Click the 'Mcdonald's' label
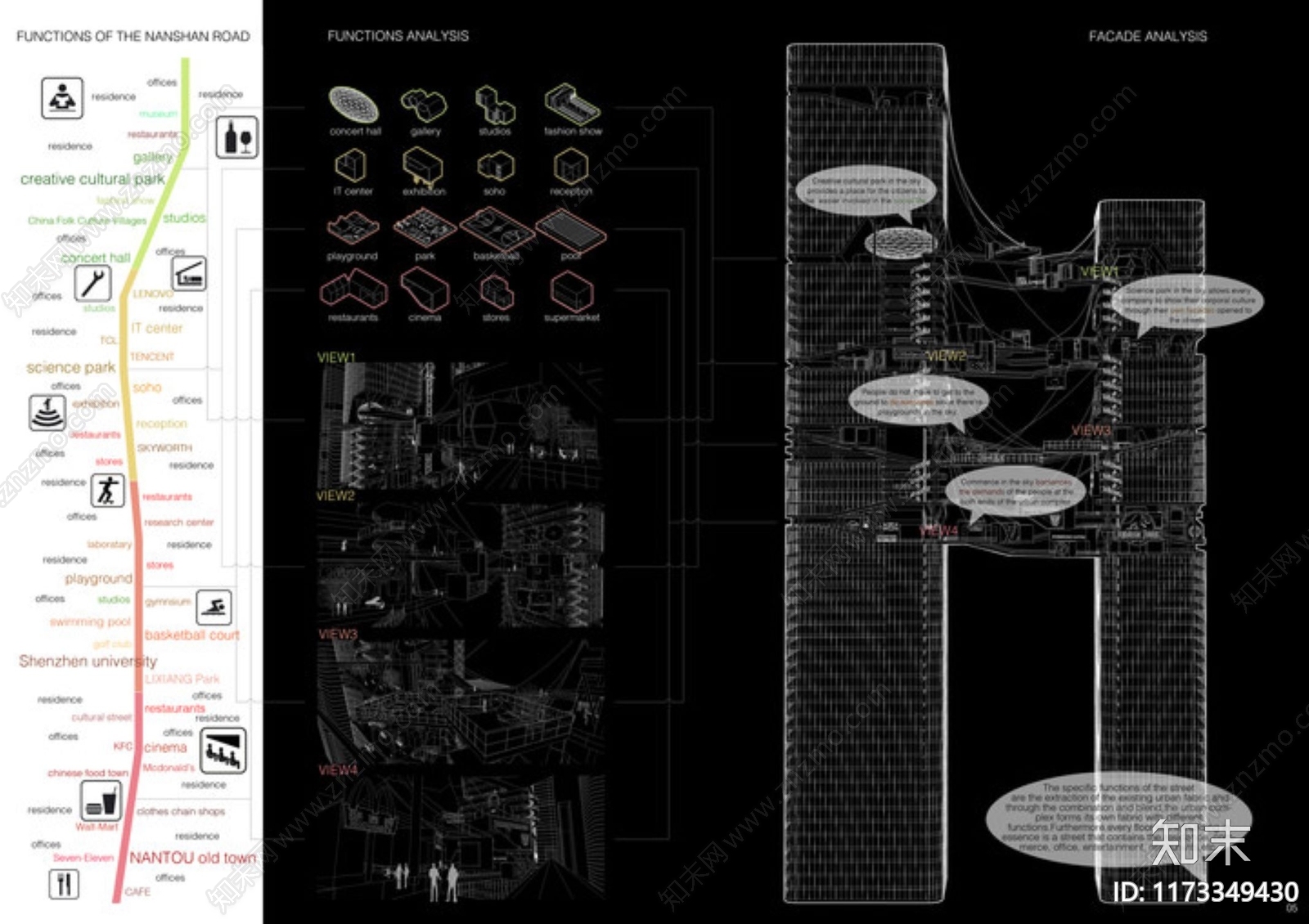Viewport: 1309px width, 924px height. pyautogui.click(x=169, y=768)
